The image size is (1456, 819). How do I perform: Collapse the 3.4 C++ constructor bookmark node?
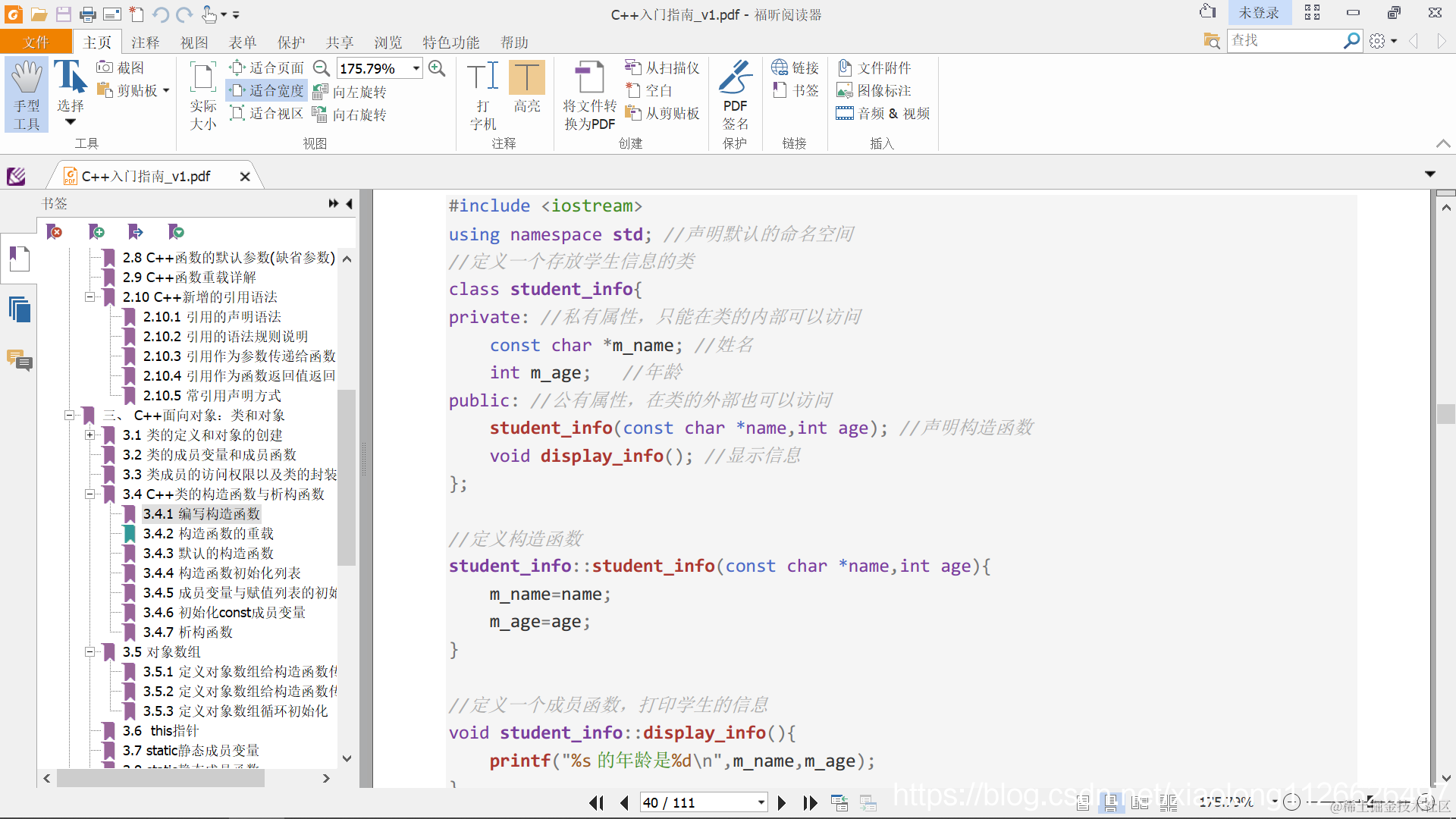(89, 494)
